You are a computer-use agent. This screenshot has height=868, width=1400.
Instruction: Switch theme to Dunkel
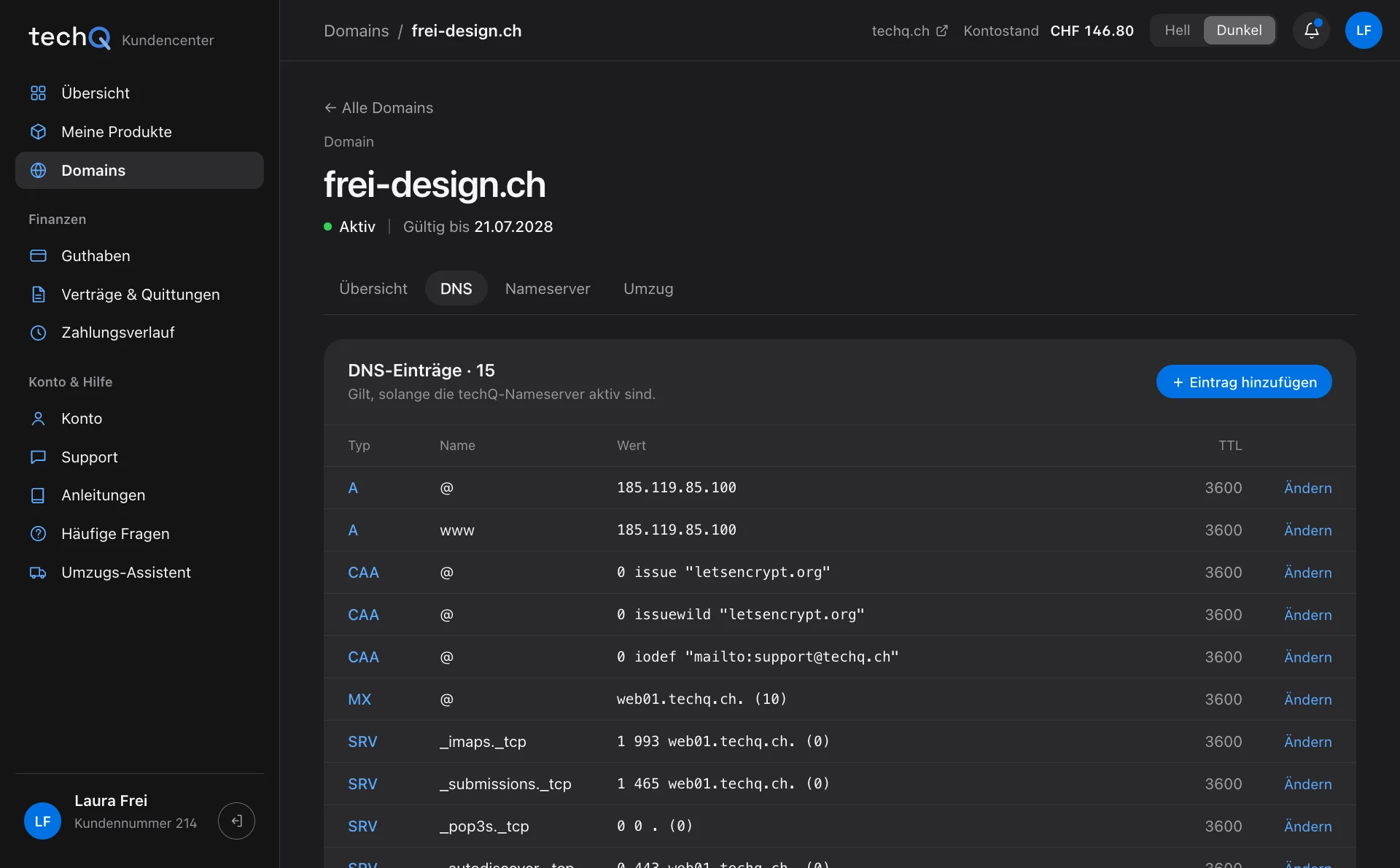1239,31
